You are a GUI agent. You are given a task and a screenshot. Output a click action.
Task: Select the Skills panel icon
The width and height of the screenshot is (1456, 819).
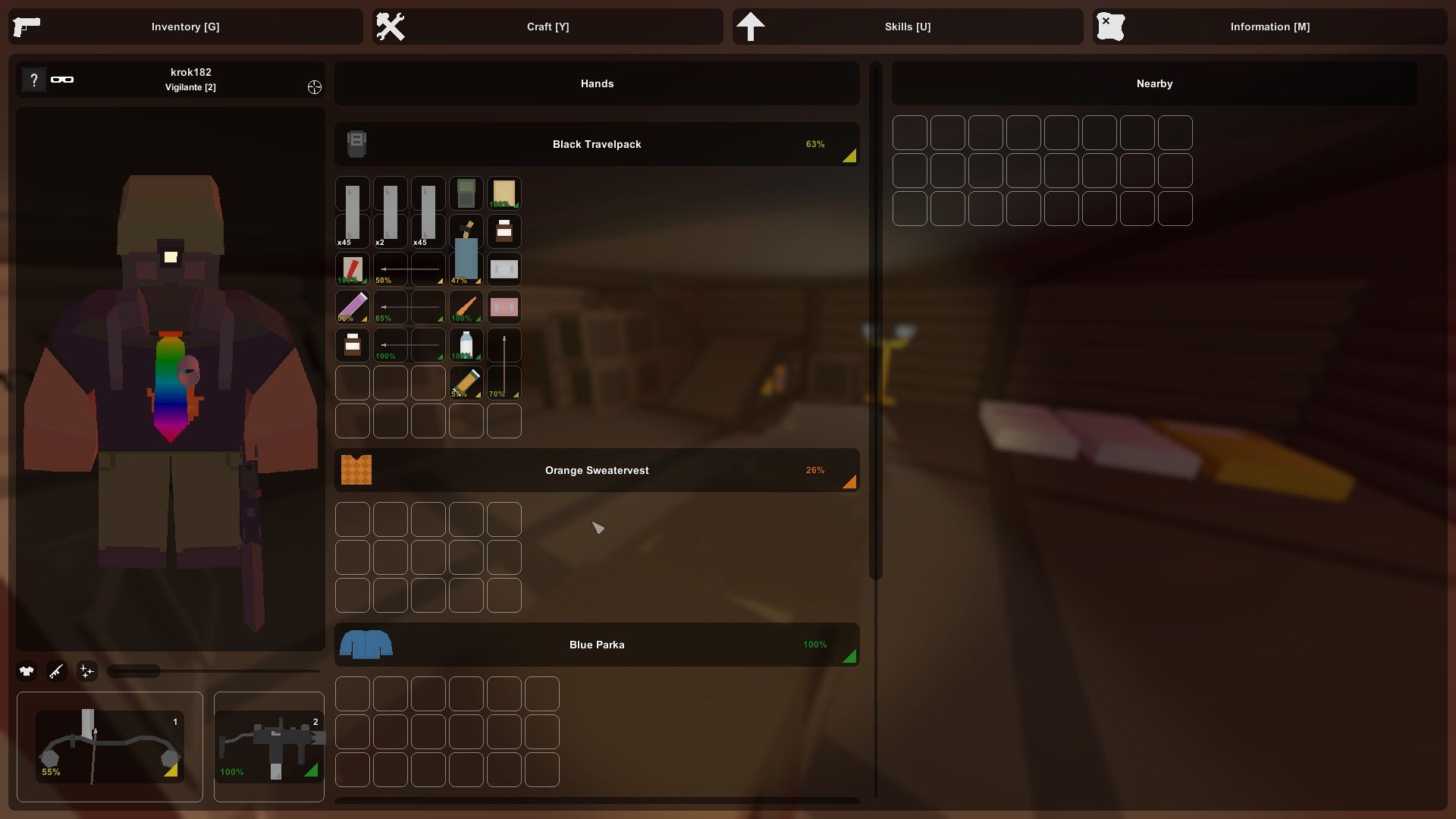[x=750, y=25]
